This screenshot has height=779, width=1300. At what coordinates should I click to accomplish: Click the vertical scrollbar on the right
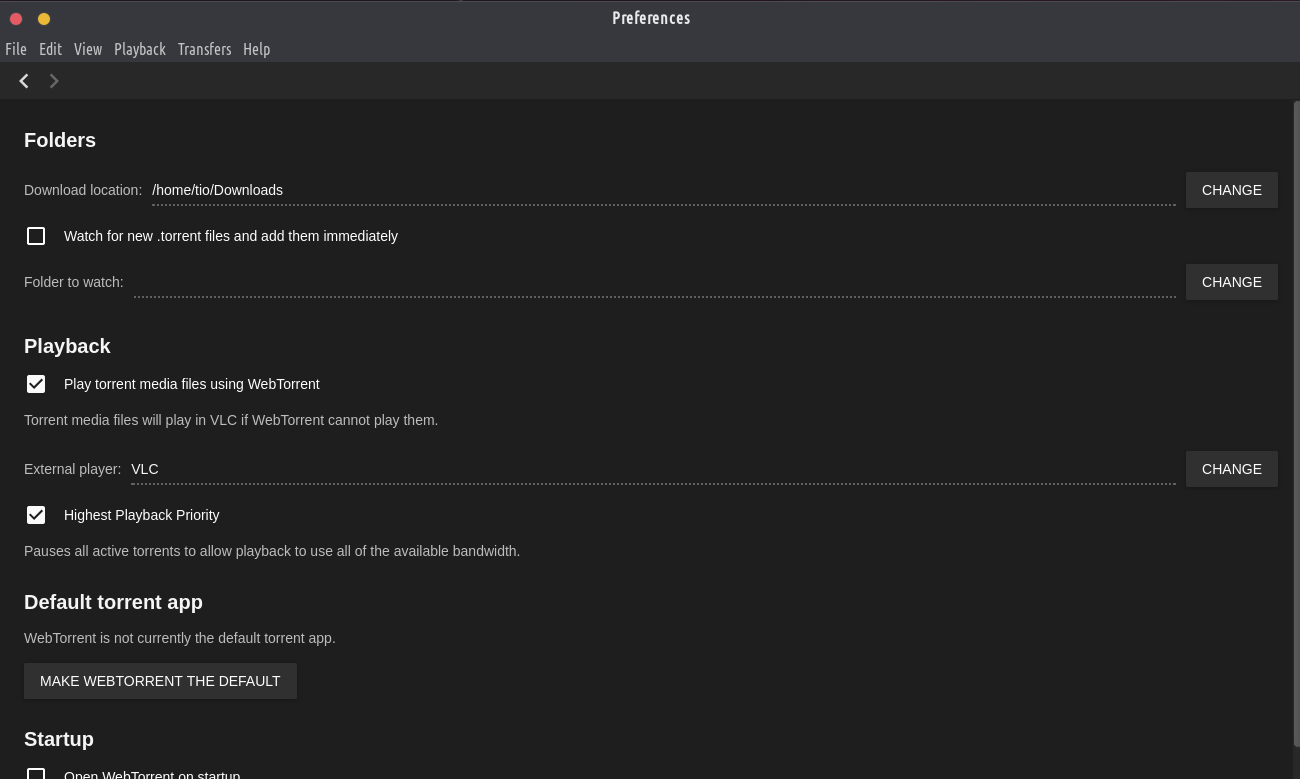click(x=1295, y=420)
